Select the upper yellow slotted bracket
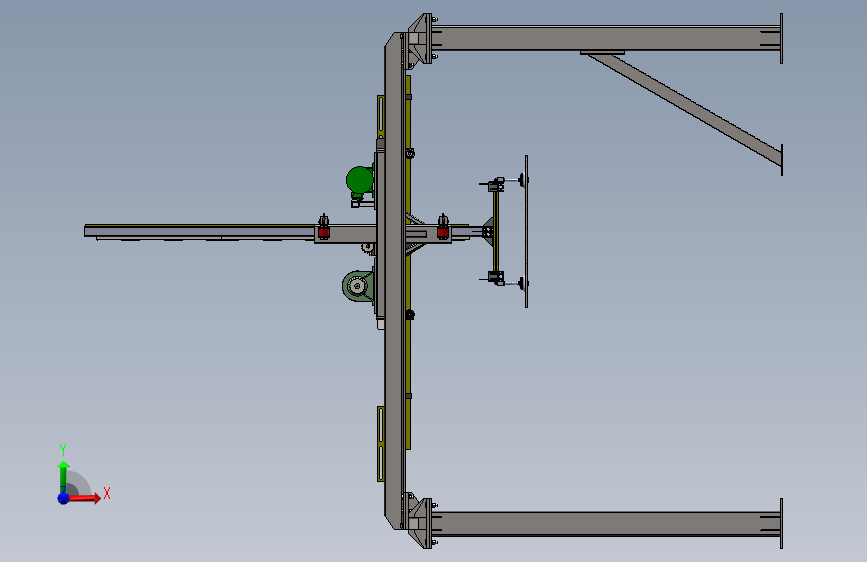 (381, 117)
